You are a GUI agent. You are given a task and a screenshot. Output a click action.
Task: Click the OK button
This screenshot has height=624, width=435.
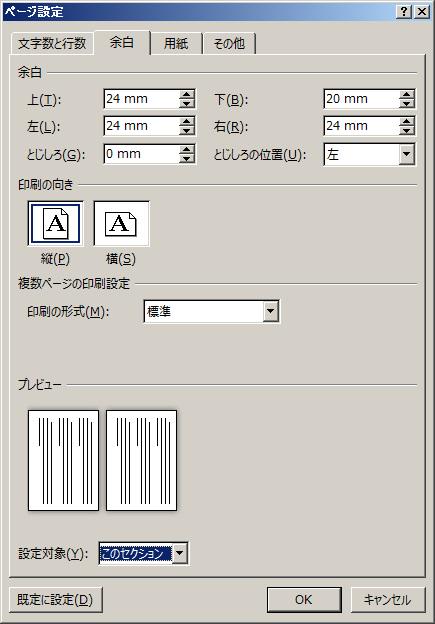[304, 599]
